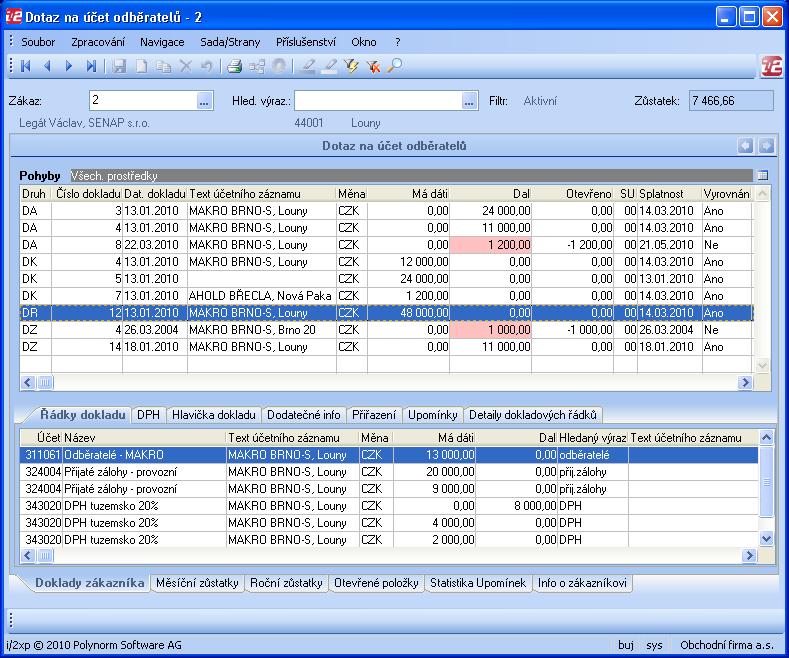Viewport: 789px width, 658px height.
Task: Click the Undo arrow icon
Action: pyautogui.click(x=207, y=66)
